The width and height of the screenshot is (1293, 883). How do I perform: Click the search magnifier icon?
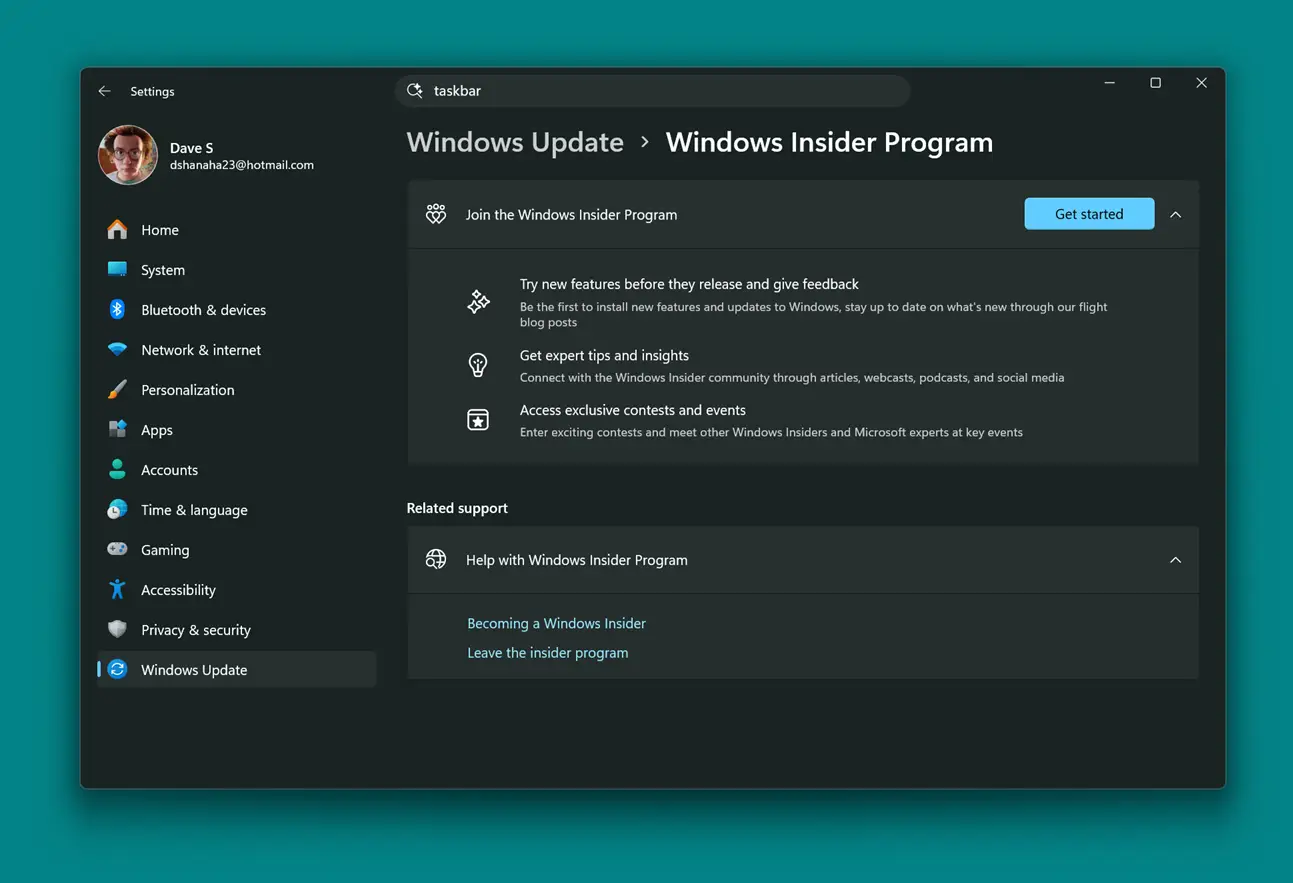coord(414,91)
